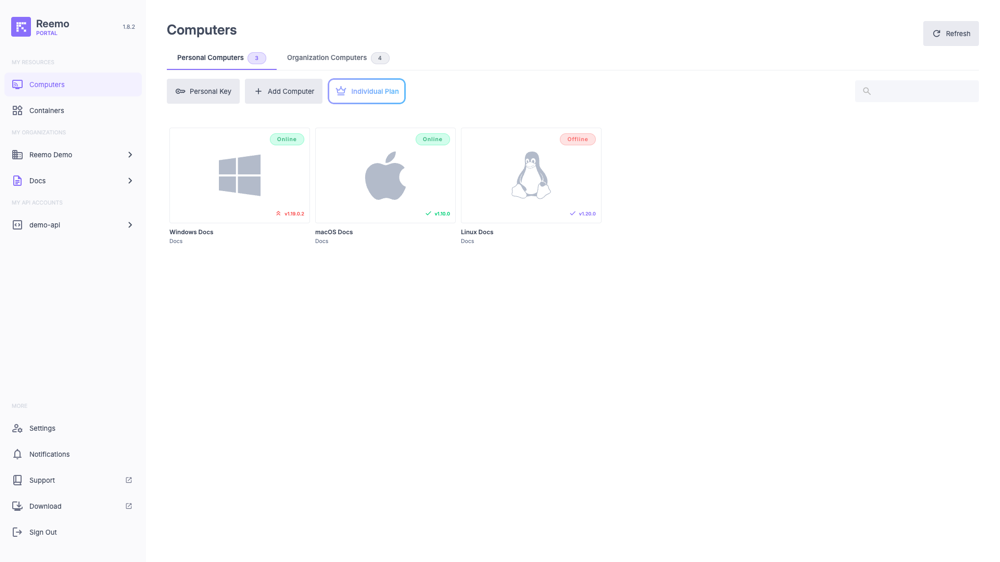Click the Linux penguin on Linux Docs
Screen dimensions: 1000x562
(531, 175)
